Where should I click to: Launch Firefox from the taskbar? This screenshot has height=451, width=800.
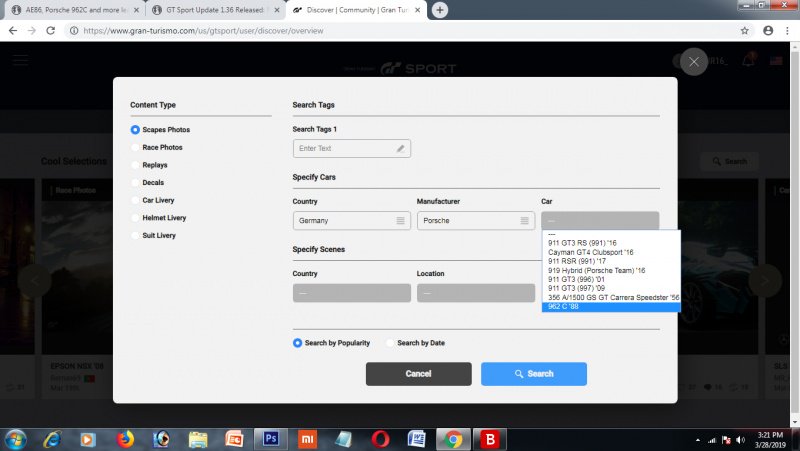click(x=124, y=439)
